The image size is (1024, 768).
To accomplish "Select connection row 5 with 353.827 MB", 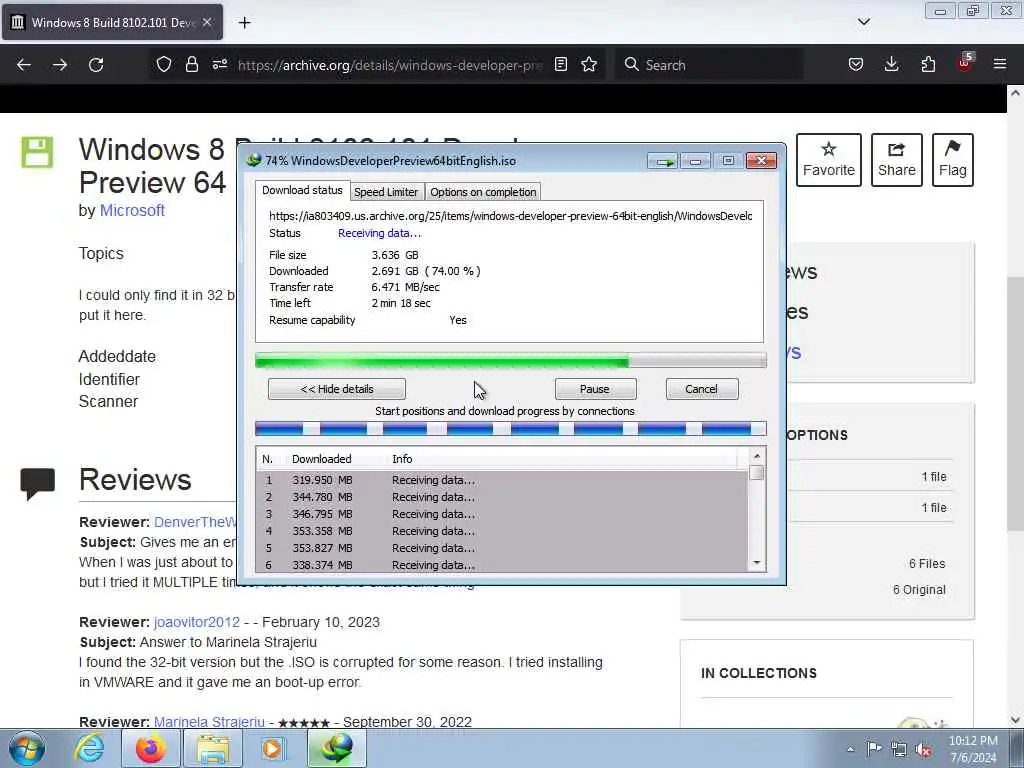I will (x=502, y=548).
